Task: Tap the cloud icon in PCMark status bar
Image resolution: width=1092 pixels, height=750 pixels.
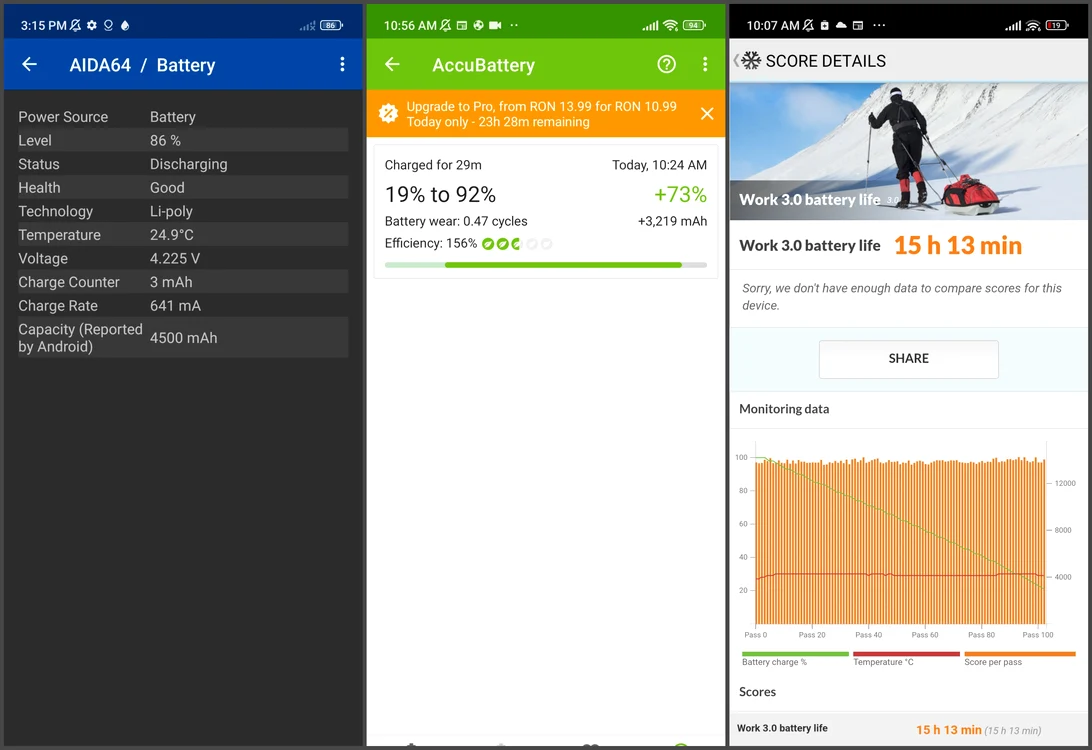Action: click(841, 25)
